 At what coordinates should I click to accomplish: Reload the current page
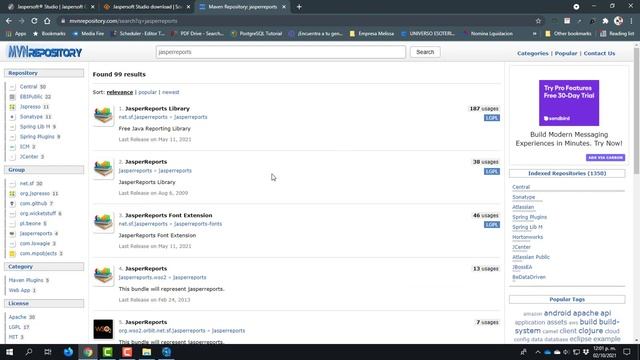click(34, 21)
